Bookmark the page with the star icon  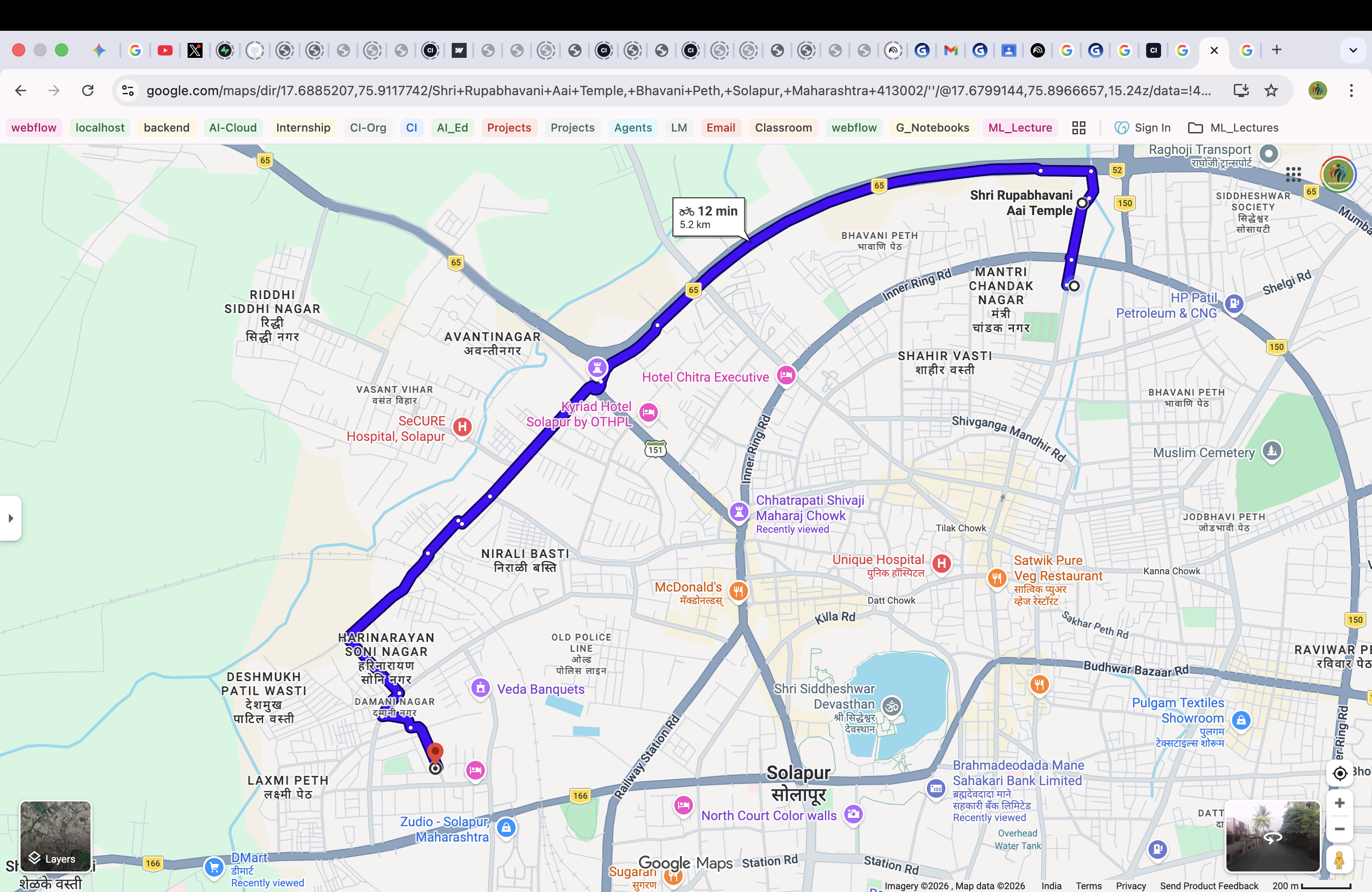click(x=1271, y=91)
